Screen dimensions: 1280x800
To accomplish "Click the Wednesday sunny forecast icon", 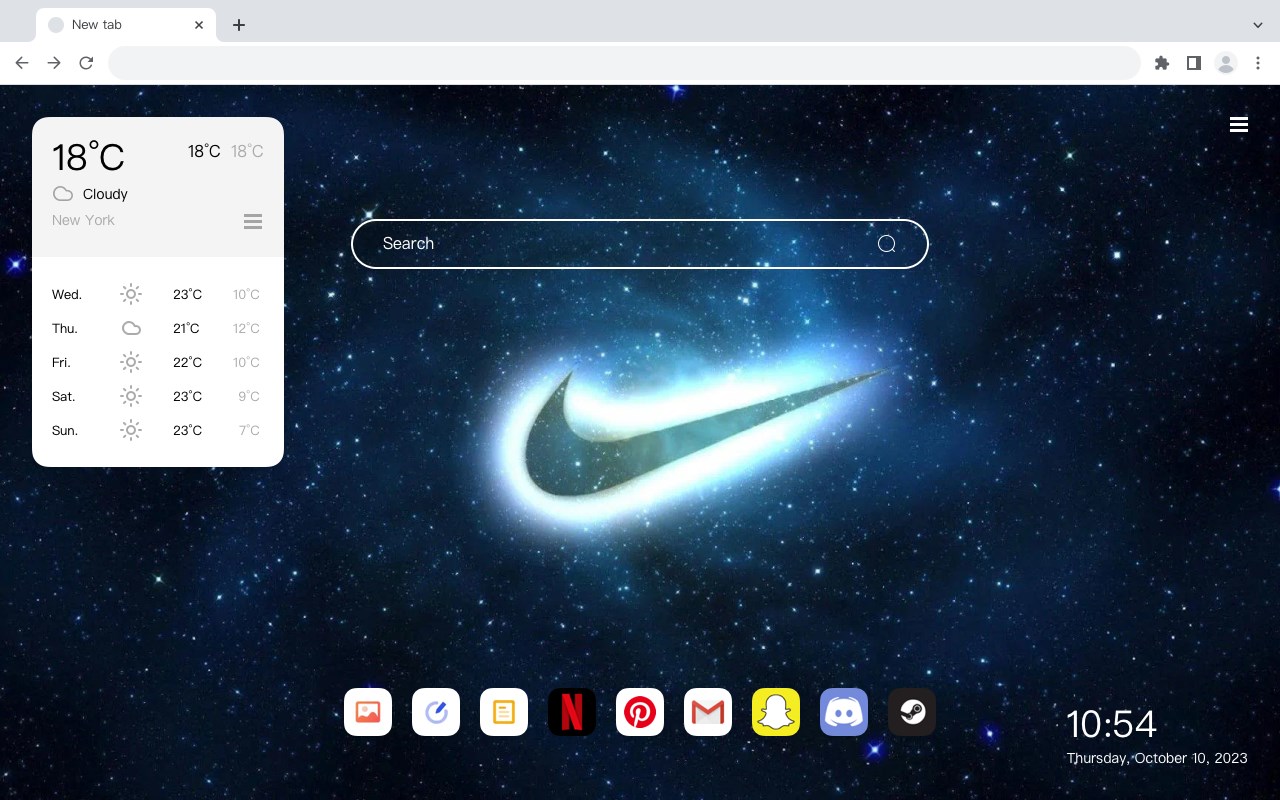I will tap(131, 294).
